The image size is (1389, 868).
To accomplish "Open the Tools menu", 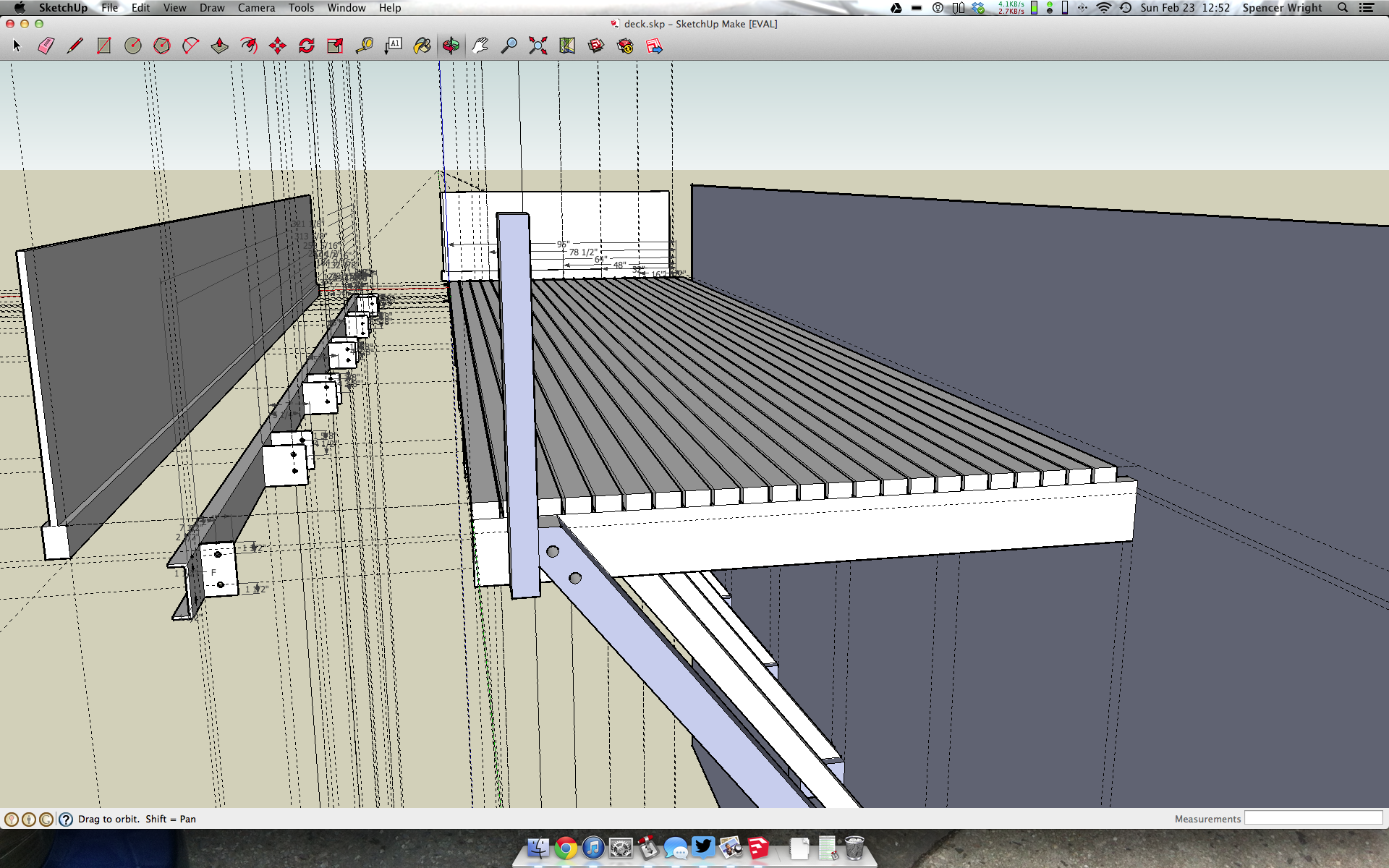I will pyautogui.click(x=301, y=8).
